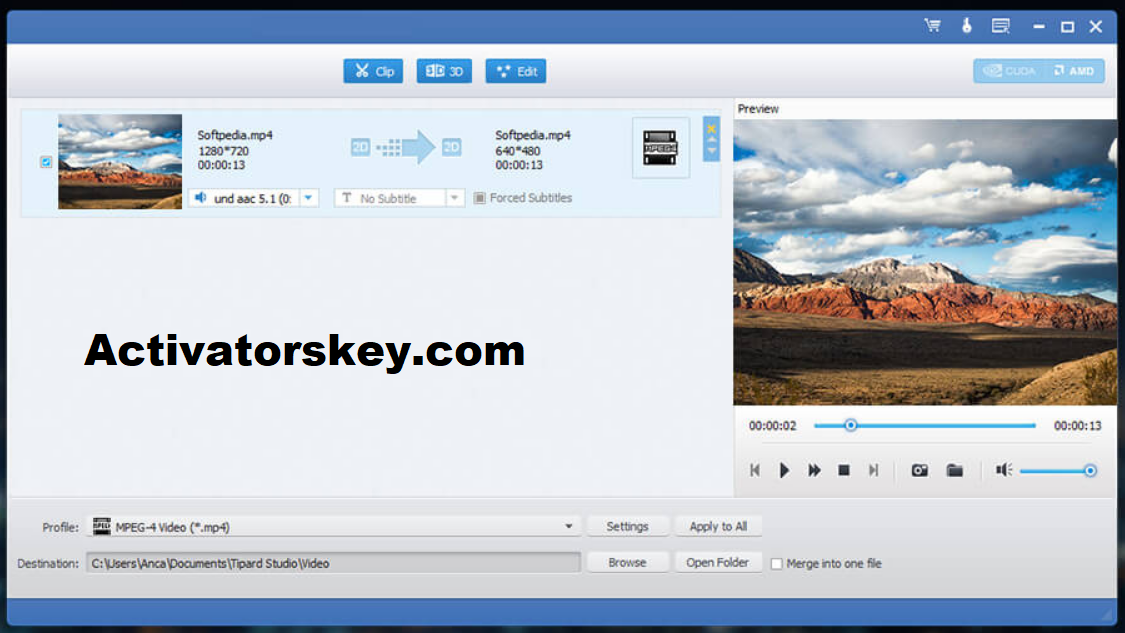Toggle AMD acceleration
The height and width of the screenshot is (633, 1125).
1075,71
